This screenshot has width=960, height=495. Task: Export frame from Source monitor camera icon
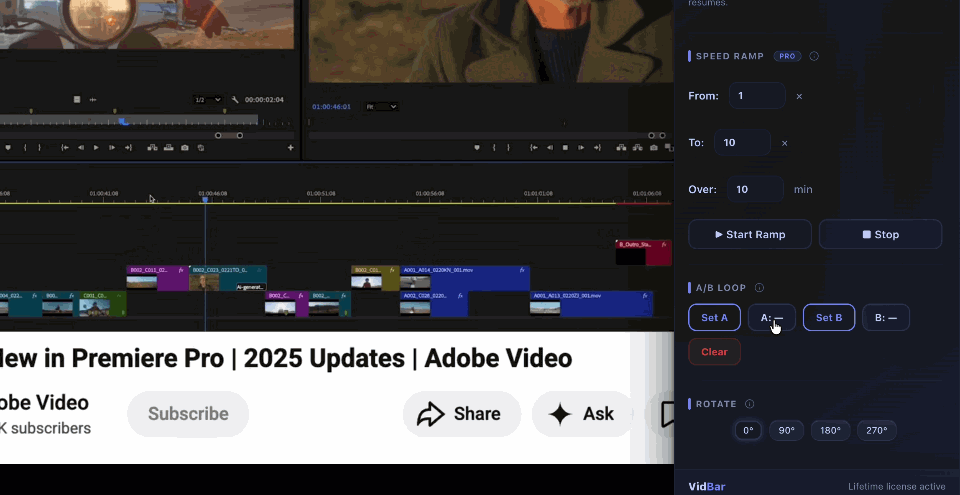click(x=185, y=148)
